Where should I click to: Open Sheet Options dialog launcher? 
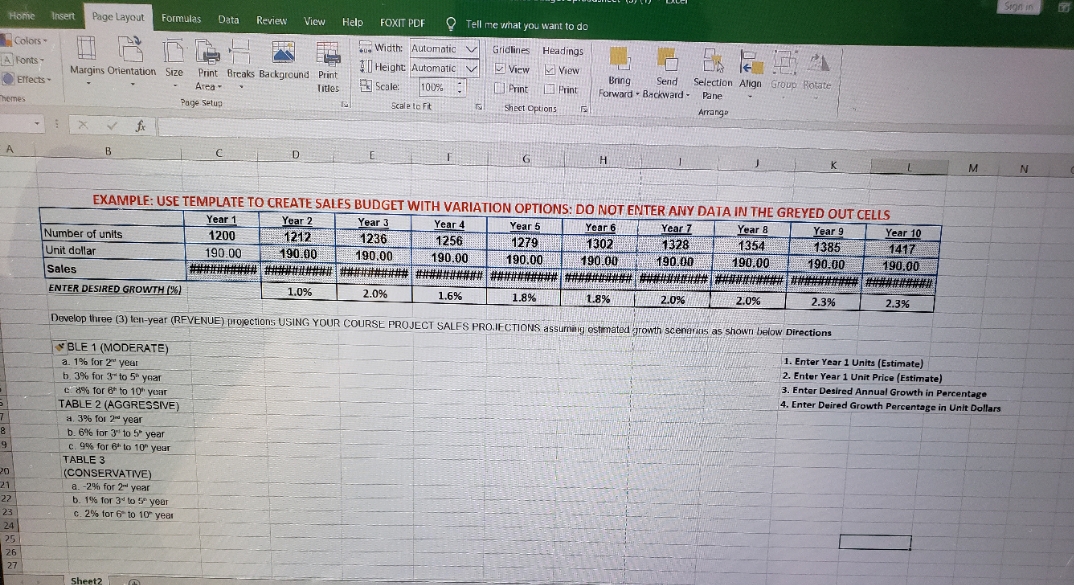(x=584, y=109)
